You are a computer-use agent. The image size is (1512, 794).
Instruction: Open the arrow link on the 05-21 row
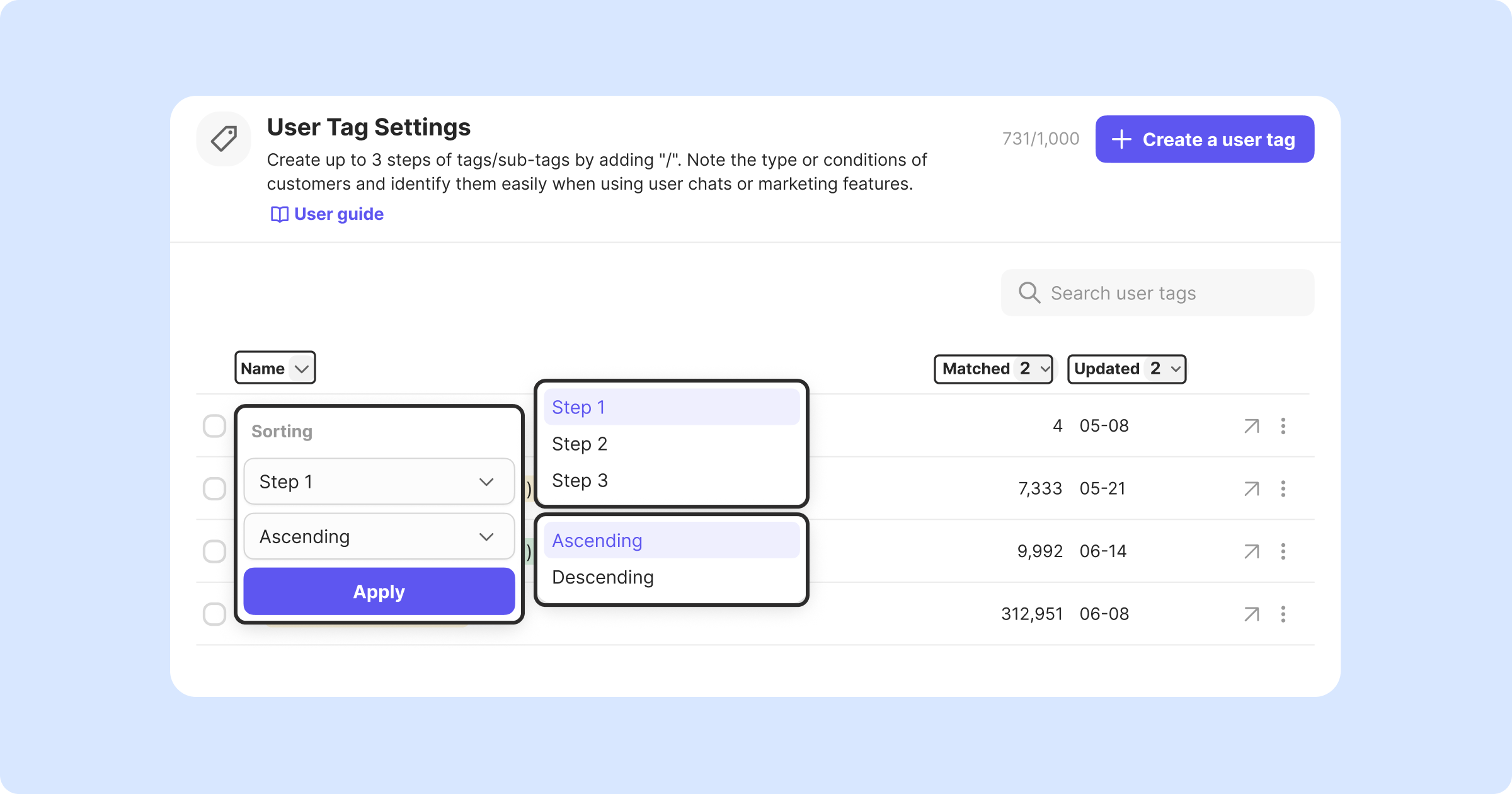(1251, 489)
